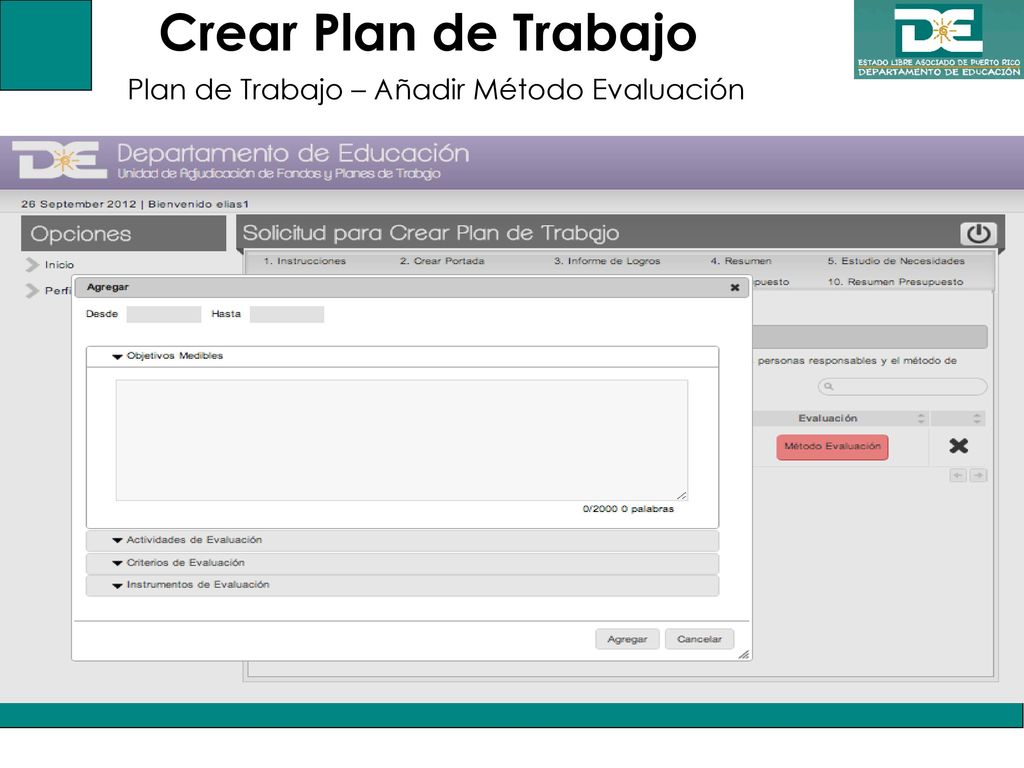Image resolution: width=1024 pixels, height=768 pixels.
Task: Click the magnifier icon in search box
Action: tap(828, 387)
